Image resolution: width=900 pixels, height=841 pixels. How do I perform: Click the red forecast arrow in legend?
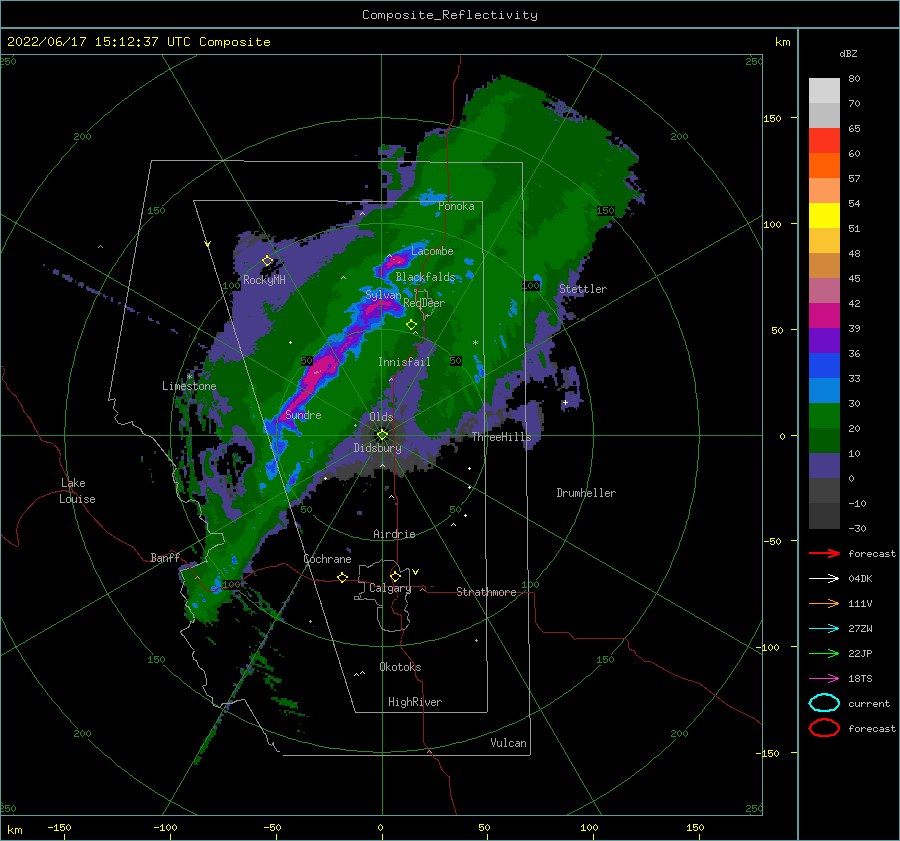pos(824,553)
